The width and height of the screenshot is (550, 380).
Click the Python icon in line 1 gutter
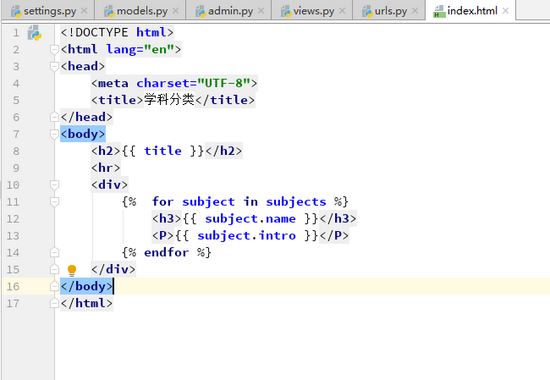(x=34, y=33)
